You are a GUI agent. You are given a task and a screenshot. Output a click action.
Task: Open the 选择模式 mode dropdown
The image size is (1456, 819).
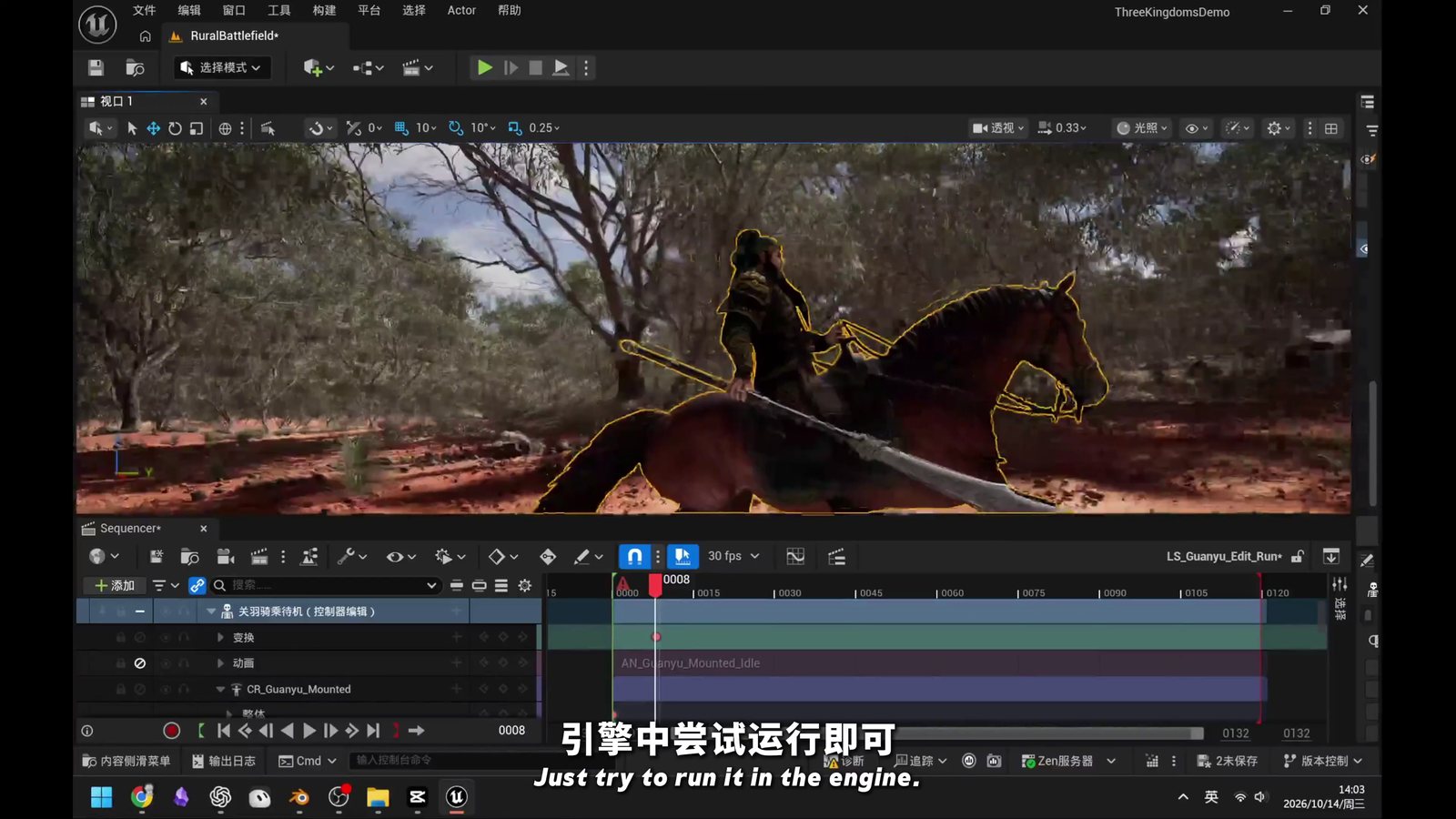tap(221, 67)
